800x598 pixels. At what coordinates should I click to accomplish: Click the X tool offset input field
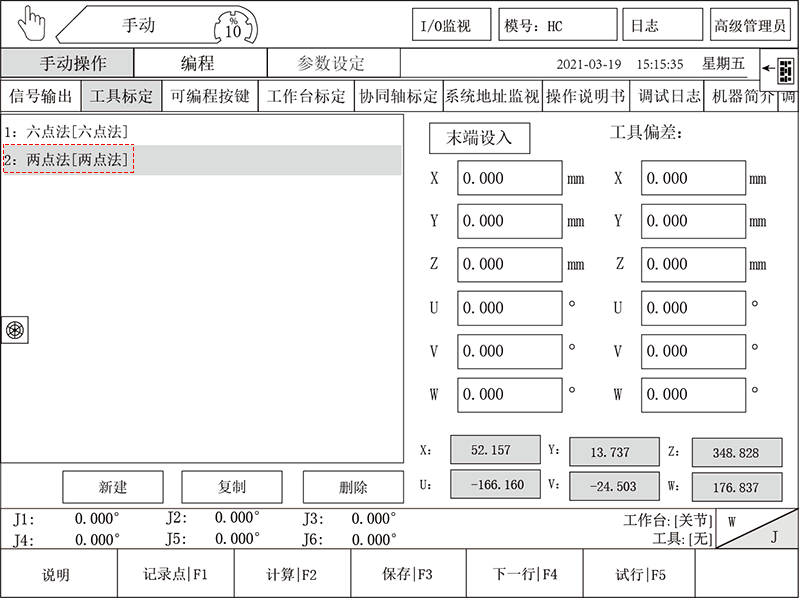pyautogui.click(x=693, y=177)
